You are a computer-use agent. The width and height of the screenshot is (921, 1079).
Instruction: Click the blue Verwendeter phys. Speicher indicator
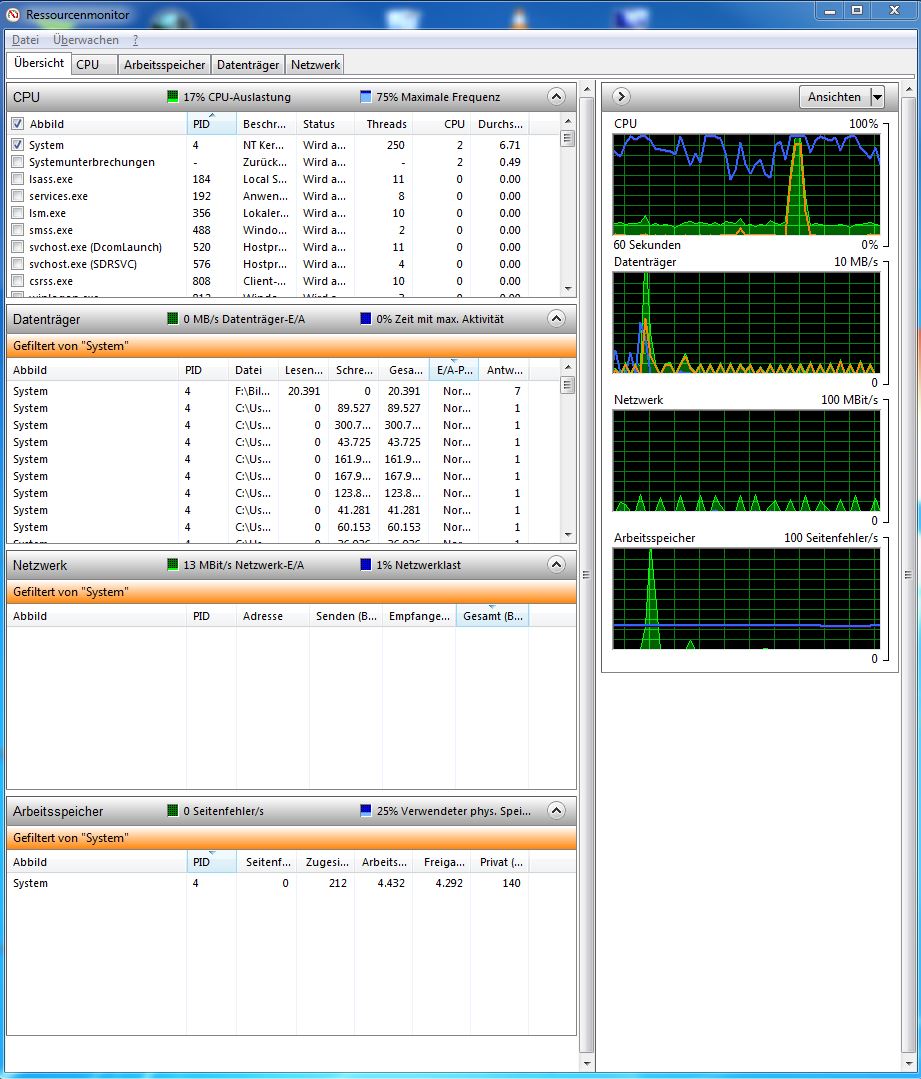pyautogui.click(x=366, y=811)
